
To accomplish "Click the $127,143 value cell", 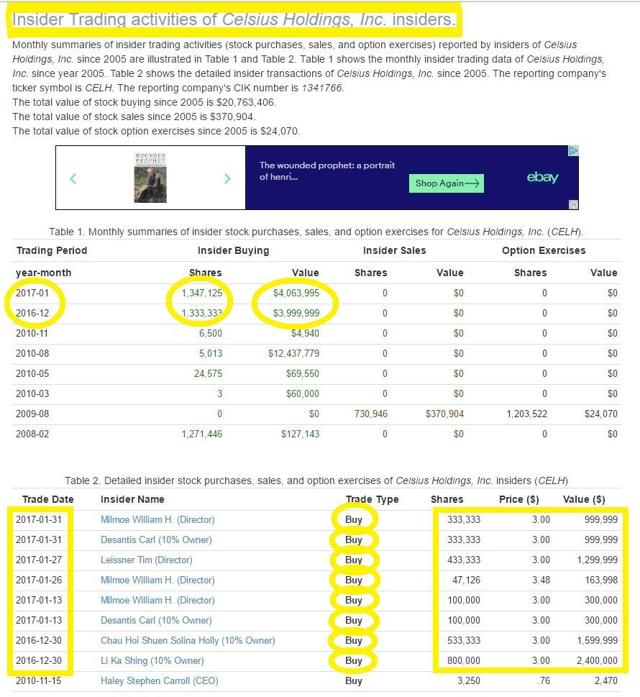I will click(x=300, y=434).
